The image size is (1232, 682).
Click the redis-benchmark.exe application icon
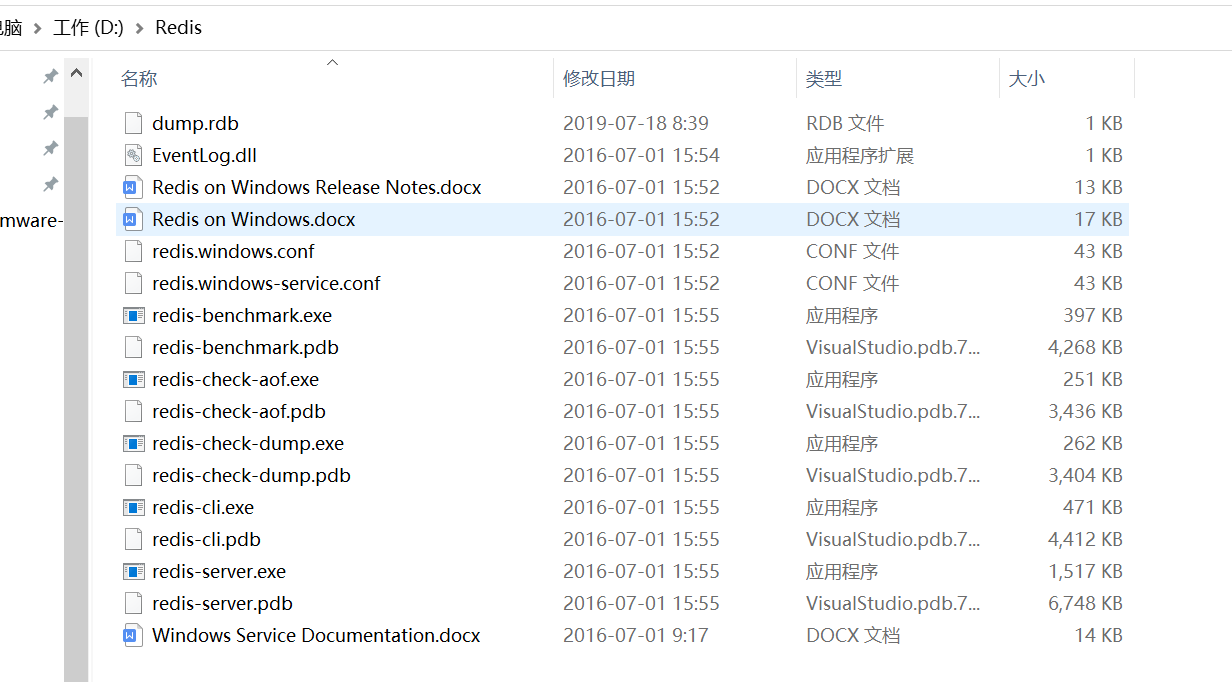point(133,315)
